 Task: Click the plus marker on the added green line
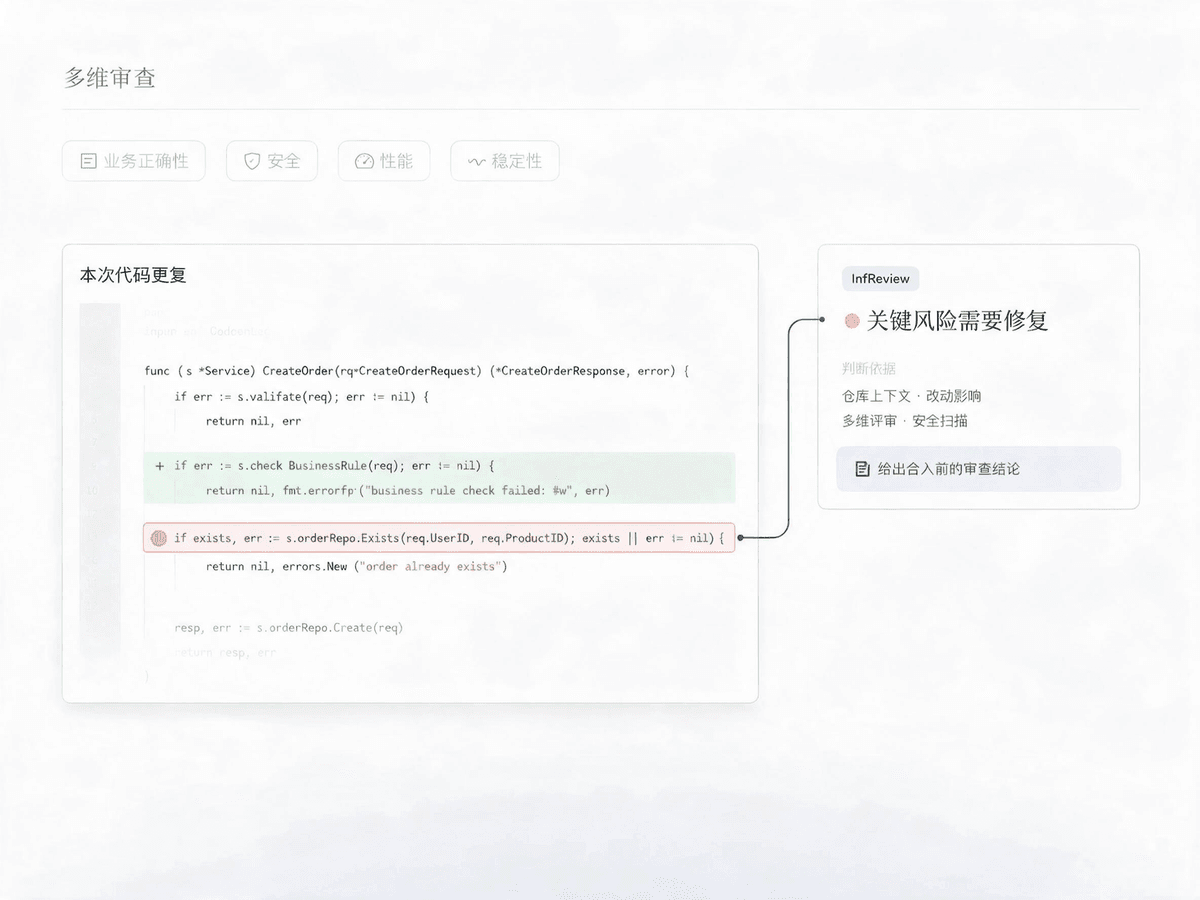(160, 466)
